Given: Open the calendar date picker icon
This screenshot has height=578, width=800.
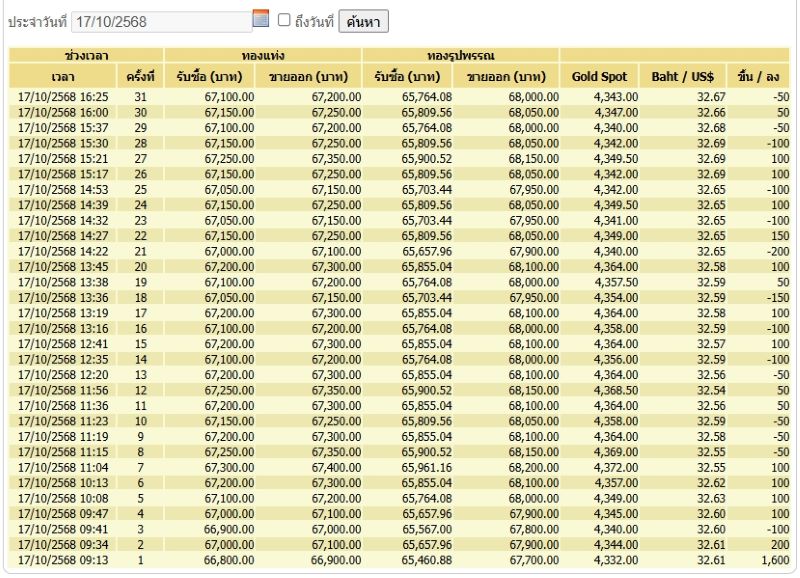Looking at the screenshot, I should [x=261, y=19].
